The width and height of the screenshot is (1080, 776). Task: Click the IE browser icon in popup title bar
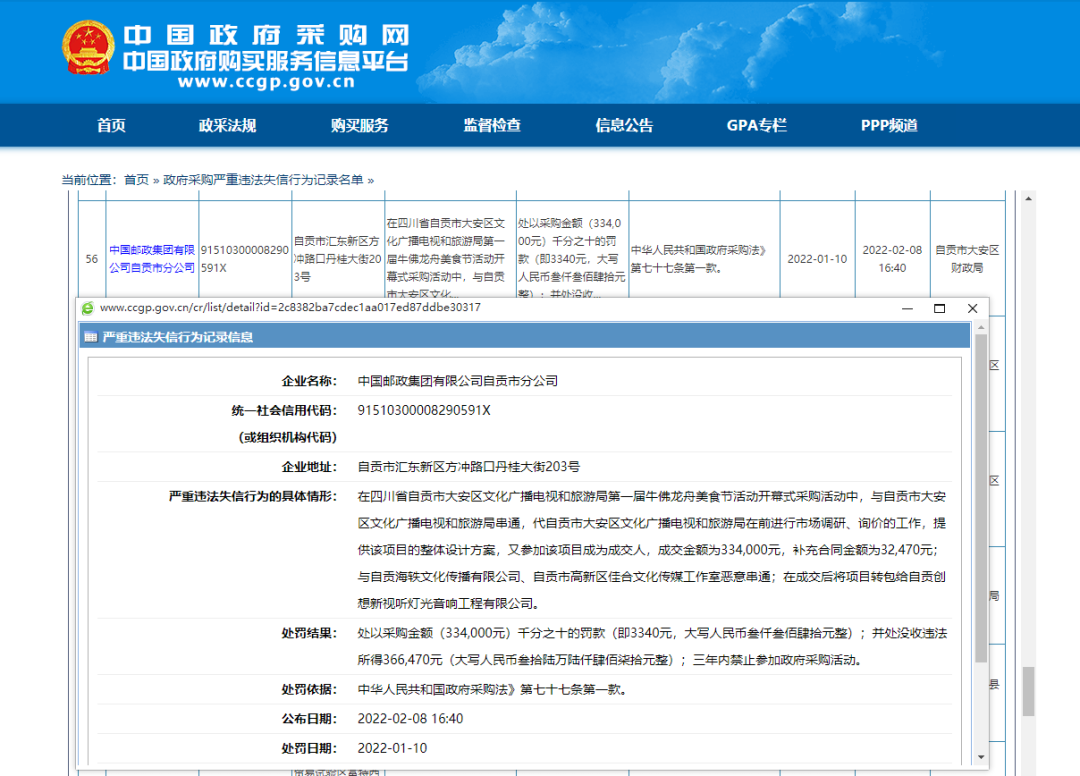click(88, 308)
